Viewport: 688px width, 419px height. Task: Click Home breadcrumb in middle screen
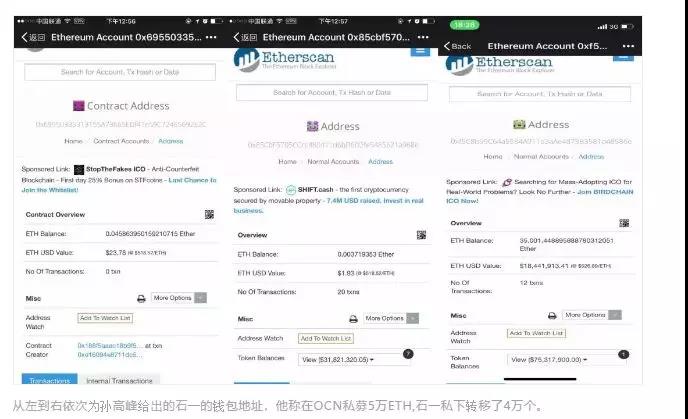287,161
